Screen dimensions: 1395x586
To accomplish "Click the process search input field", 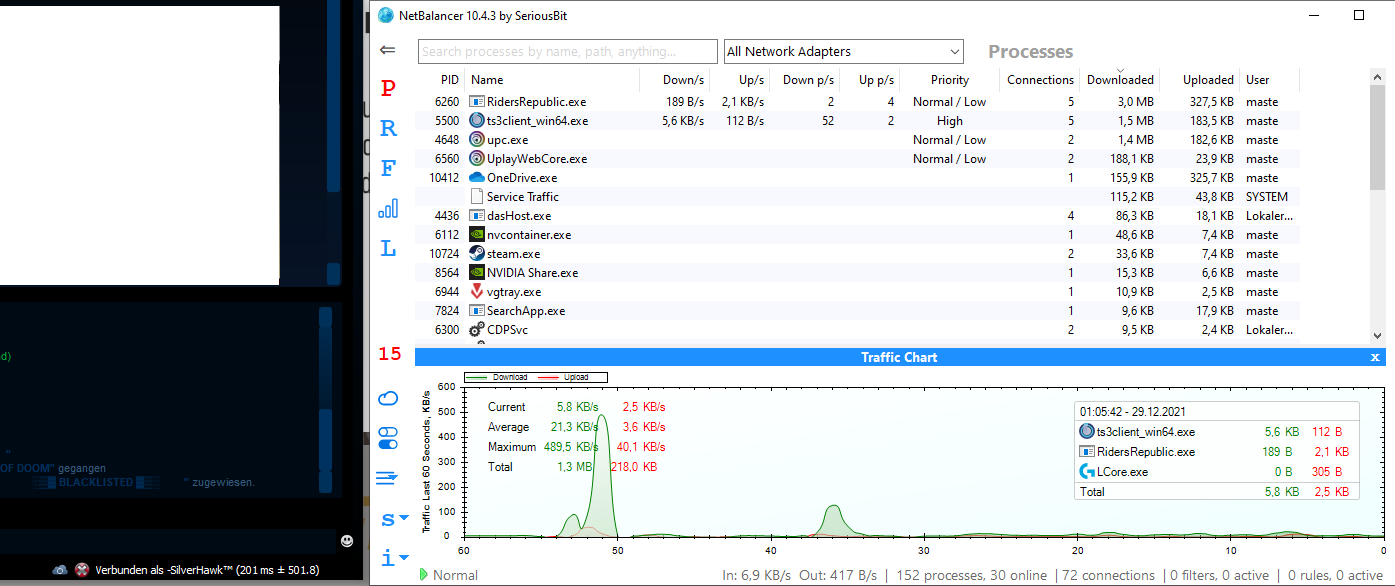I will tap(568, 52).
